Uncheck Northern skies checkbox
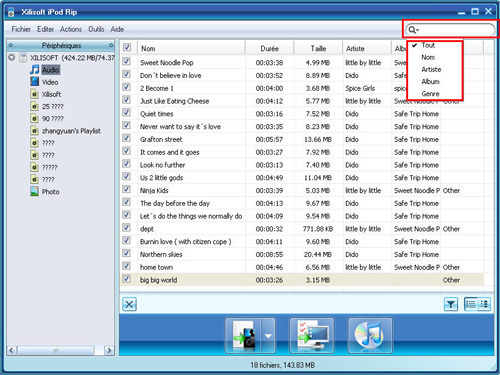 coord(126,253)
